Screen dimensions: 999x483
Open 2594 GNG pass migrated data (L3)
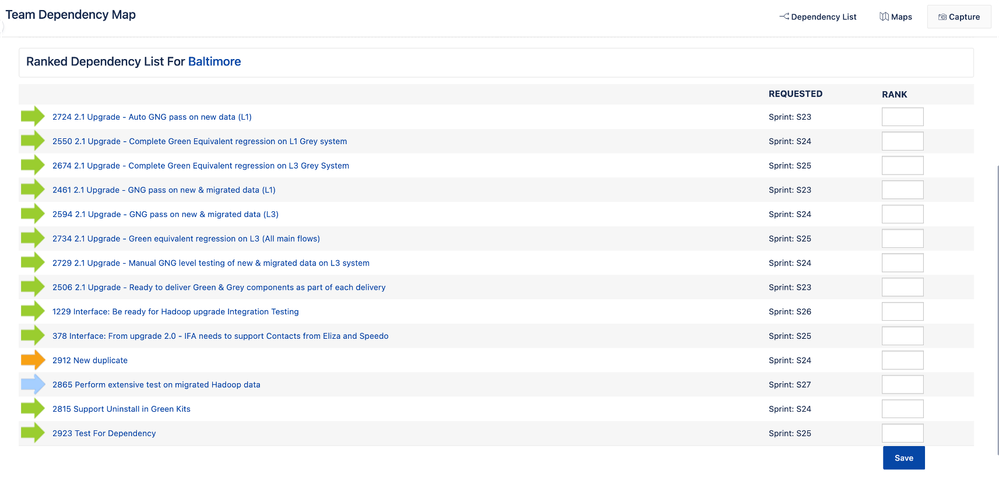[165, 214]
